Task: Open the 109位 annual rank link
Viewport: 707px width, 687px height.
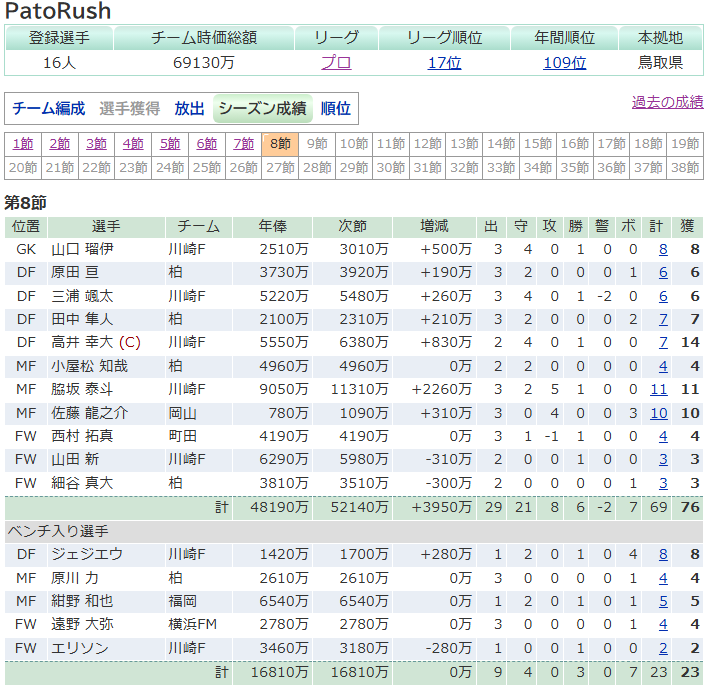Action: pos(565,63)
